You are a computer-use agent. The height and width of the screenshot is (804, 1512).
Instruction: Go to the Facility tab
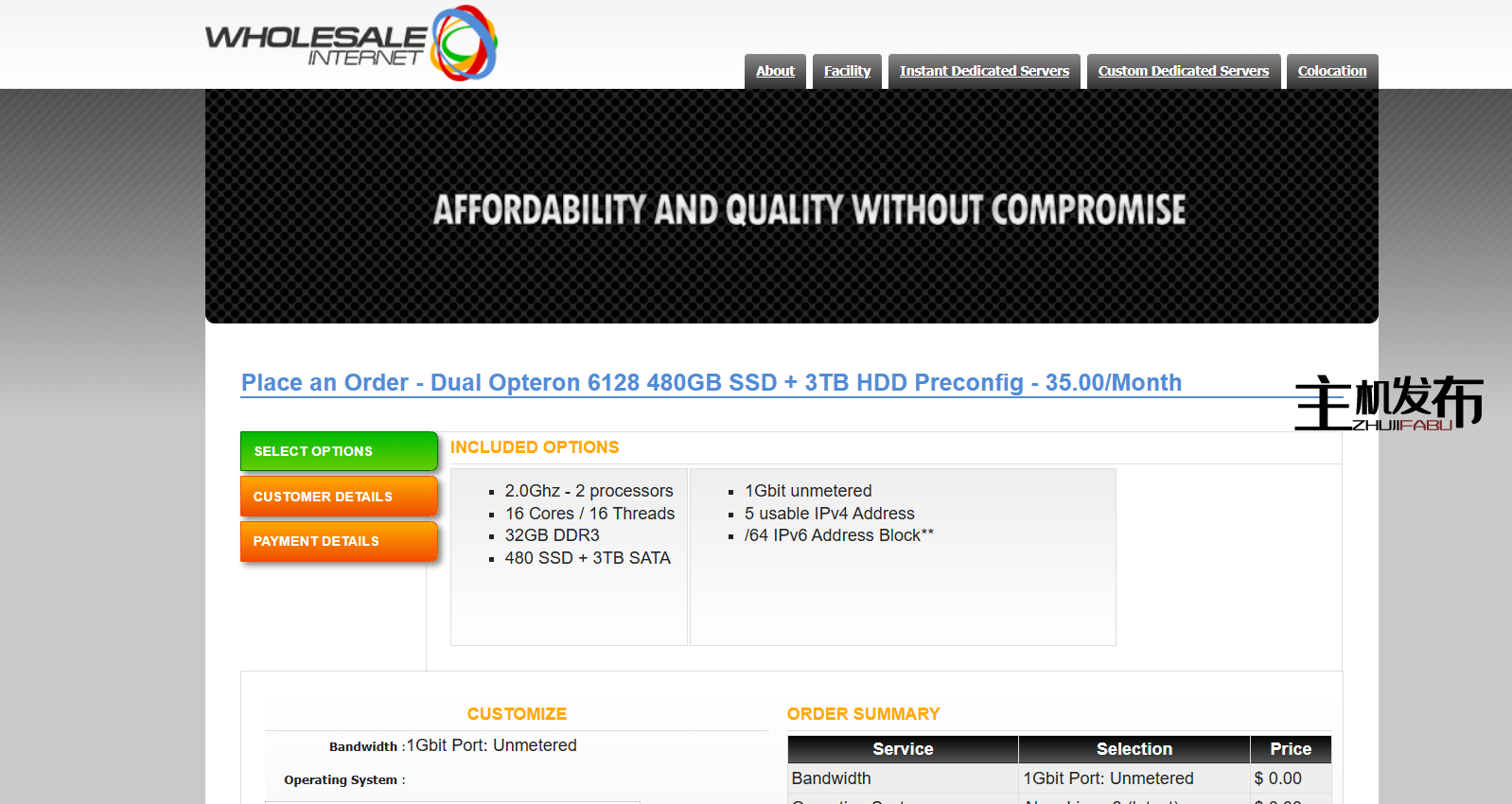tap(847, 71)
